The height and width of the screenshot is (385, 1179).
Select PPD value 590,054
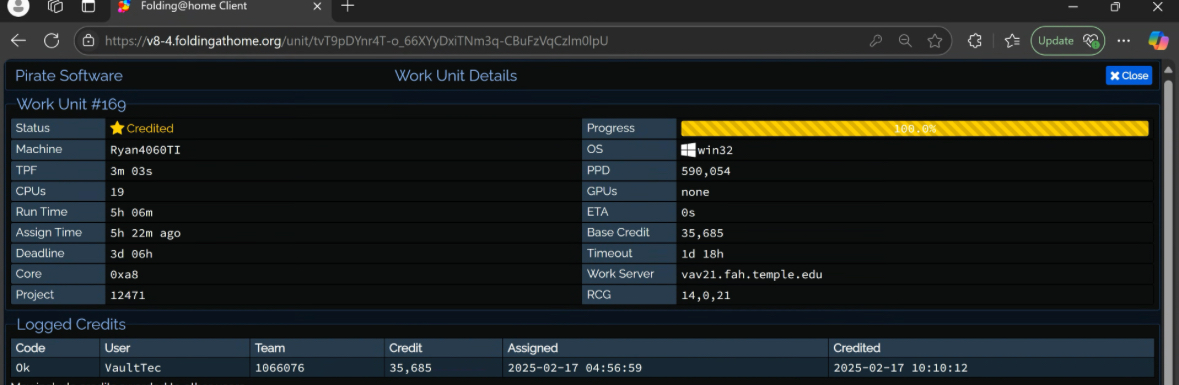[705, 171]
